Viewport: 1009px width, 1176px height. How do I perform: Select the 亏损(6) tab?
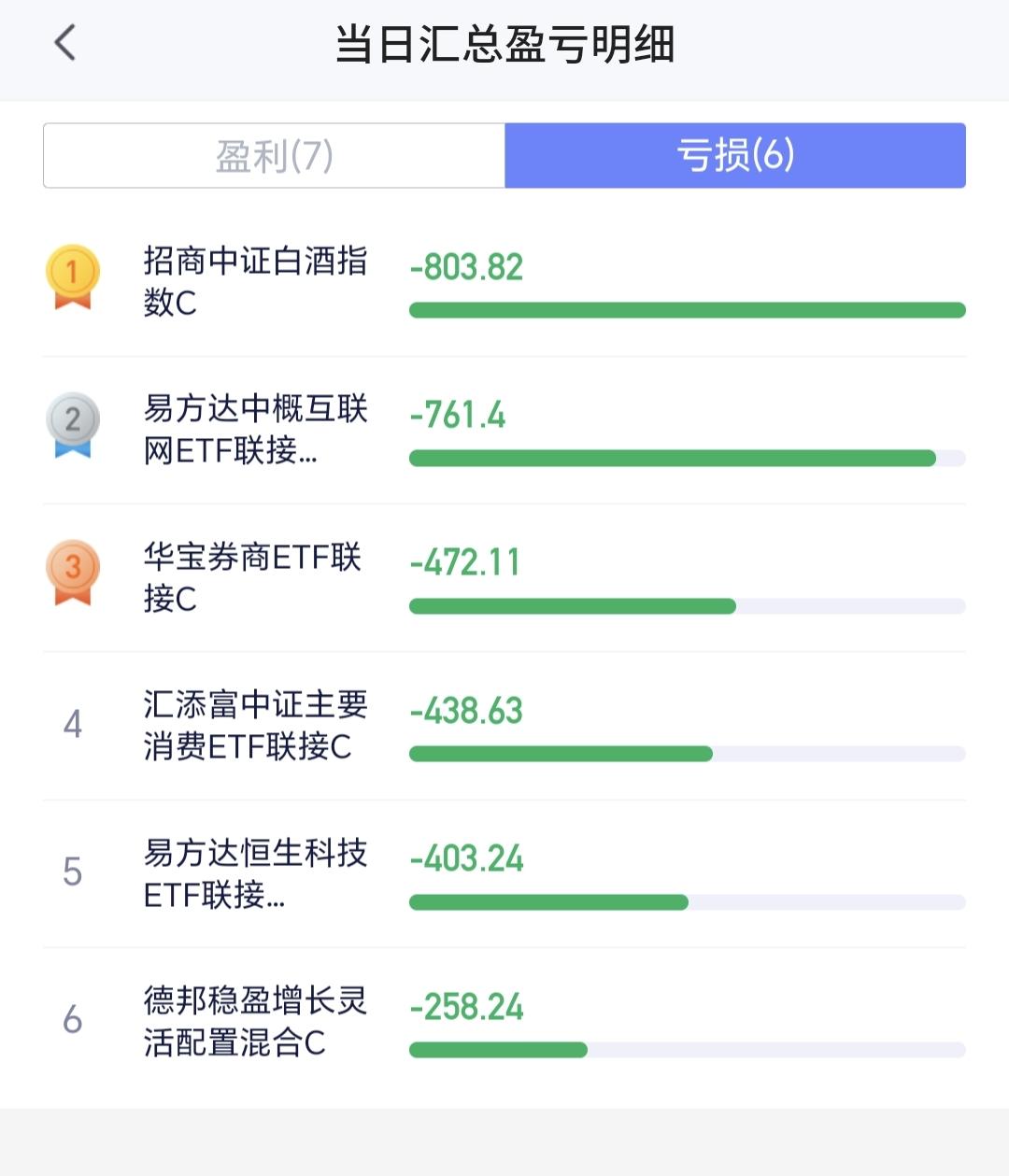pyautogui.click(x=735, y=155)
